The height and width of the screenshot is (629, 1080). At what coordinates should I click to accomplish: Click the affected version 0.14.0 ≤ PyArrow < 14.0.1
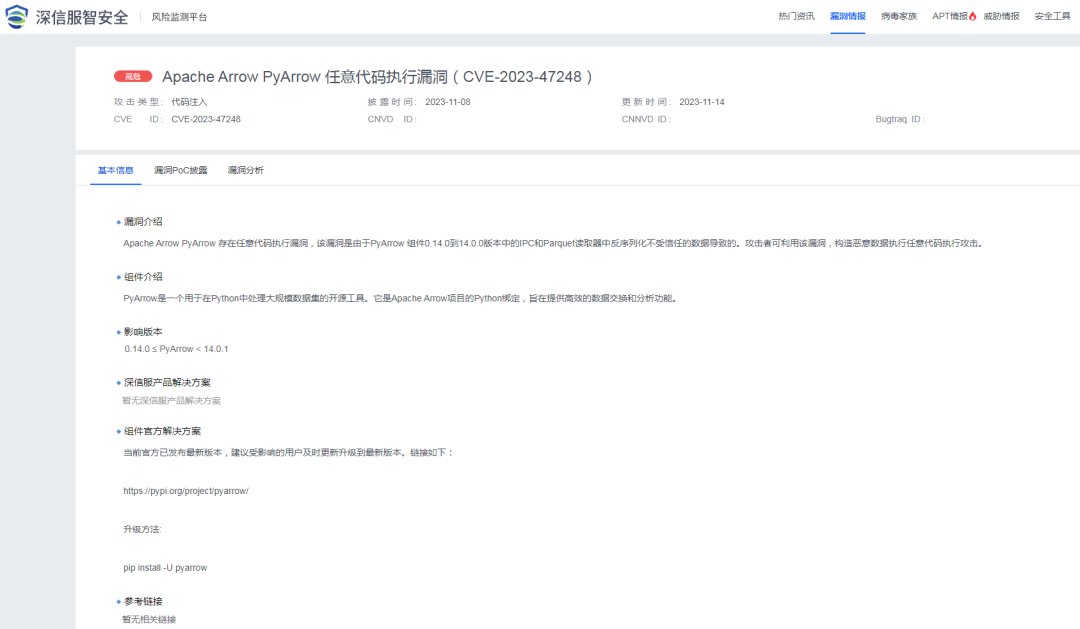click(176, 349)
